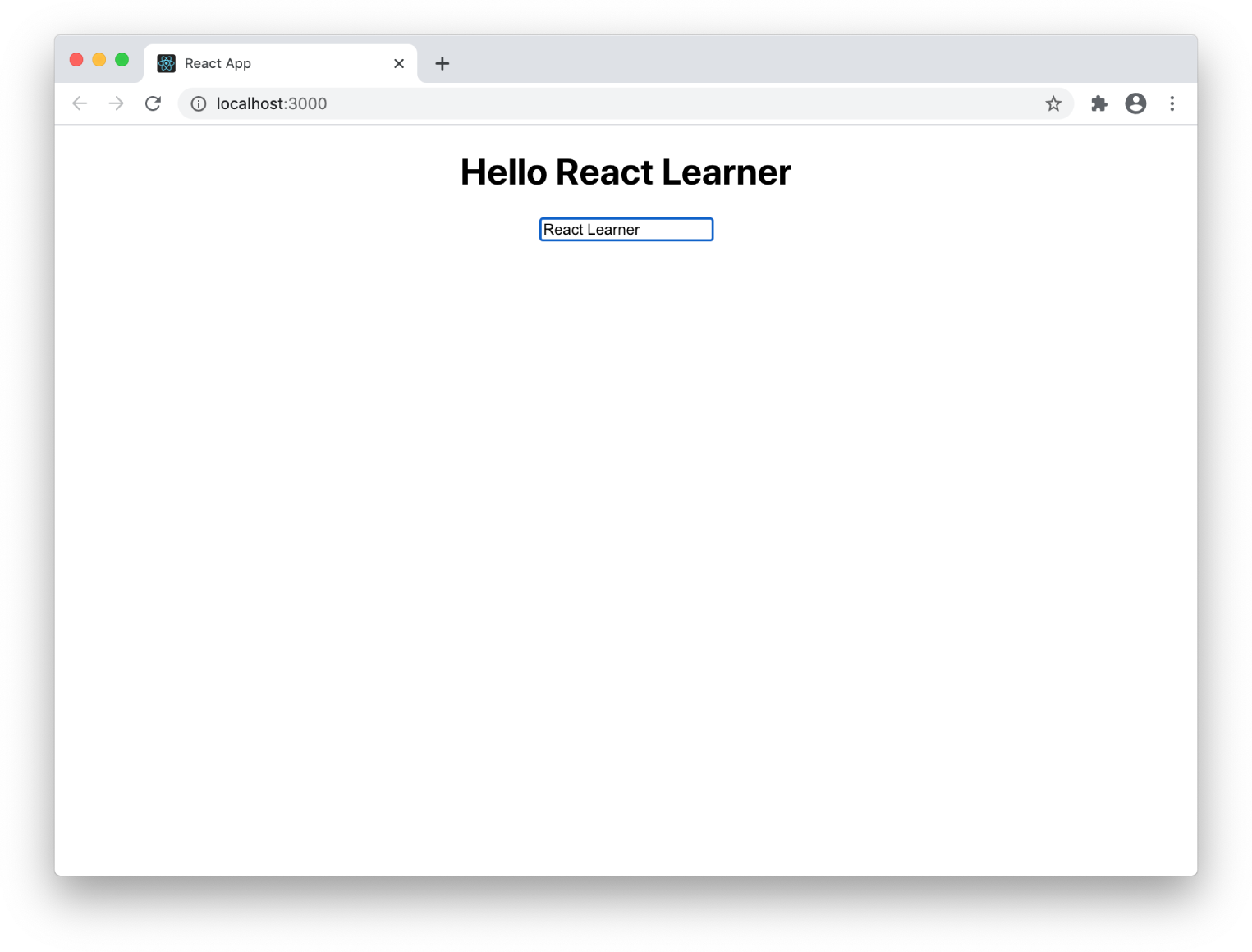Click the browser reload icon

tap(153, 103)
